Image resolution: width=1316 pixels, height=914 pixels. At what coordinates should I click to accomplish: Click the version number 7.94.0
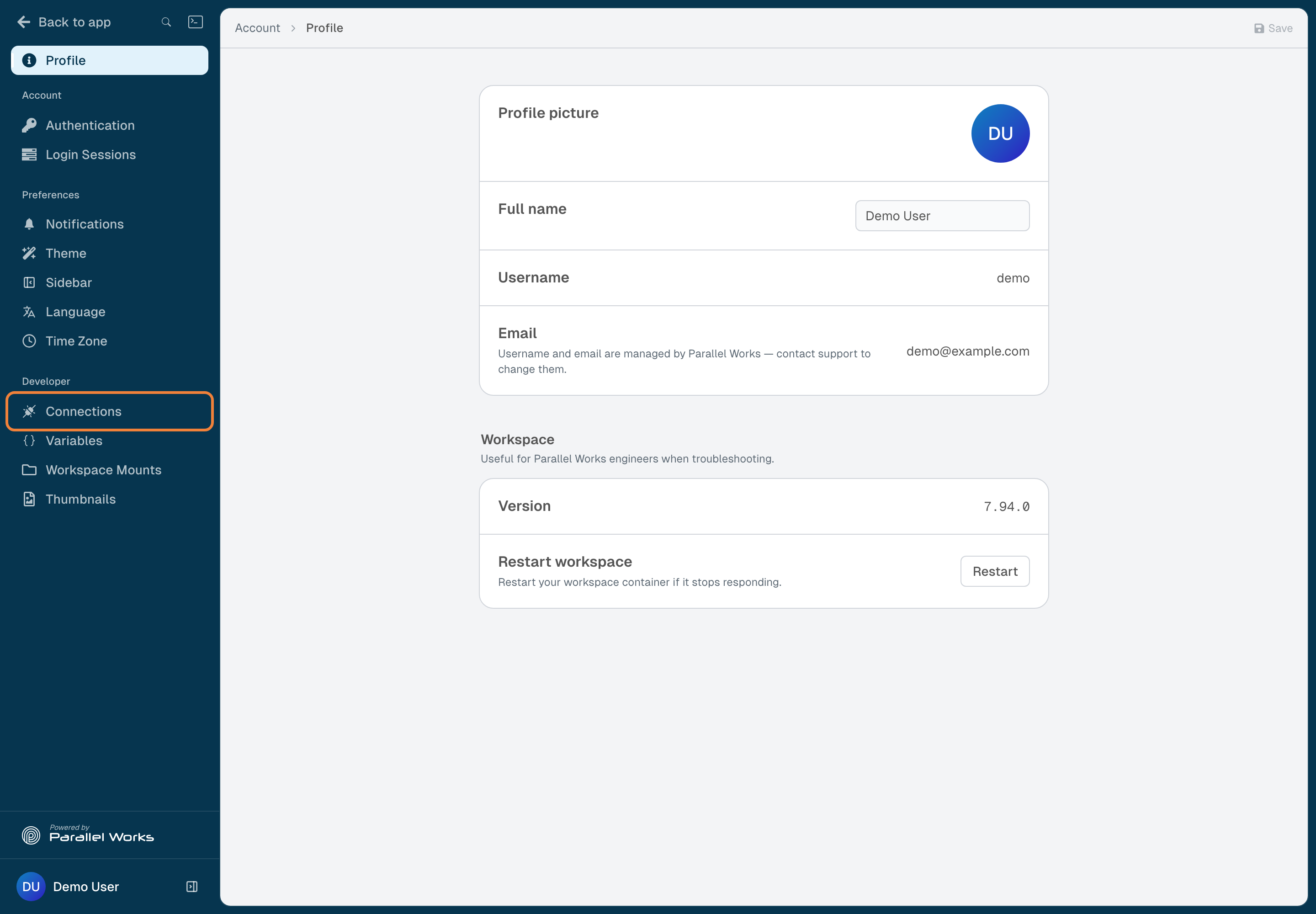1006,506
